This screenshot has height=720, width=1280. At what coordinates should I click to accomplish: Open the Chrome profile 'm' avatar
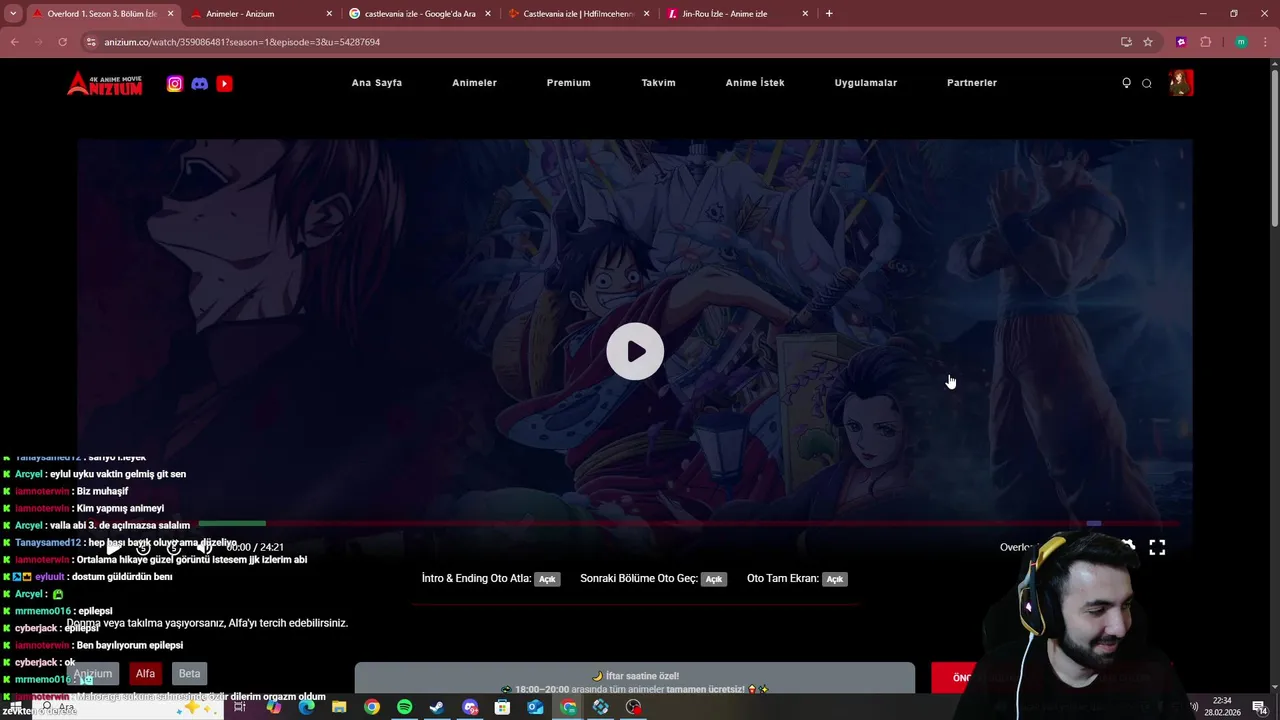point(1241,42)
